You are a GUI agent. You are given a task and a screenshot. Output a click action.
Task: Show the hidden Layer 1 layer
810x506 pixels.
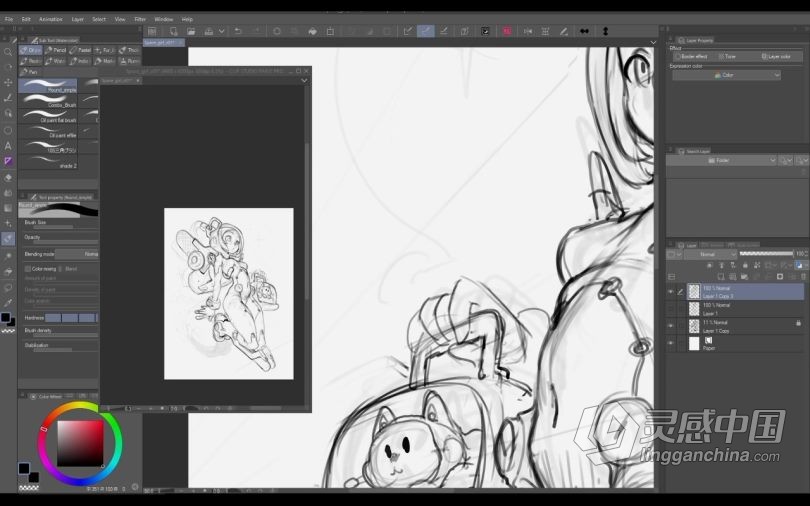click(x=671, y=309)
